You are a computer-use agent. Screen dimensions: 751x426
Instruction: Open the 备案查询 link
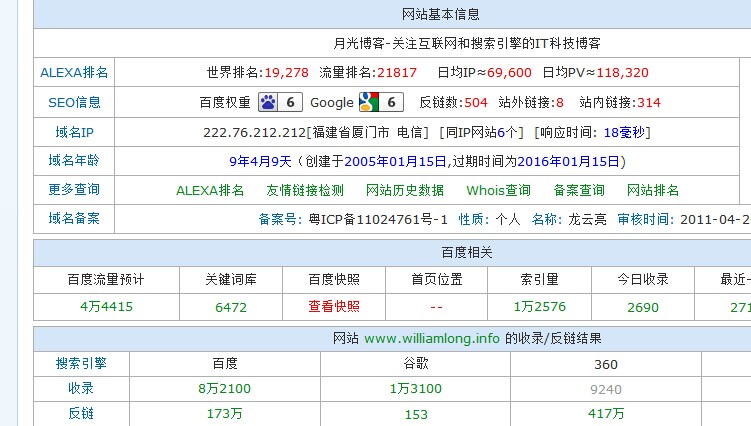point(579,190)
